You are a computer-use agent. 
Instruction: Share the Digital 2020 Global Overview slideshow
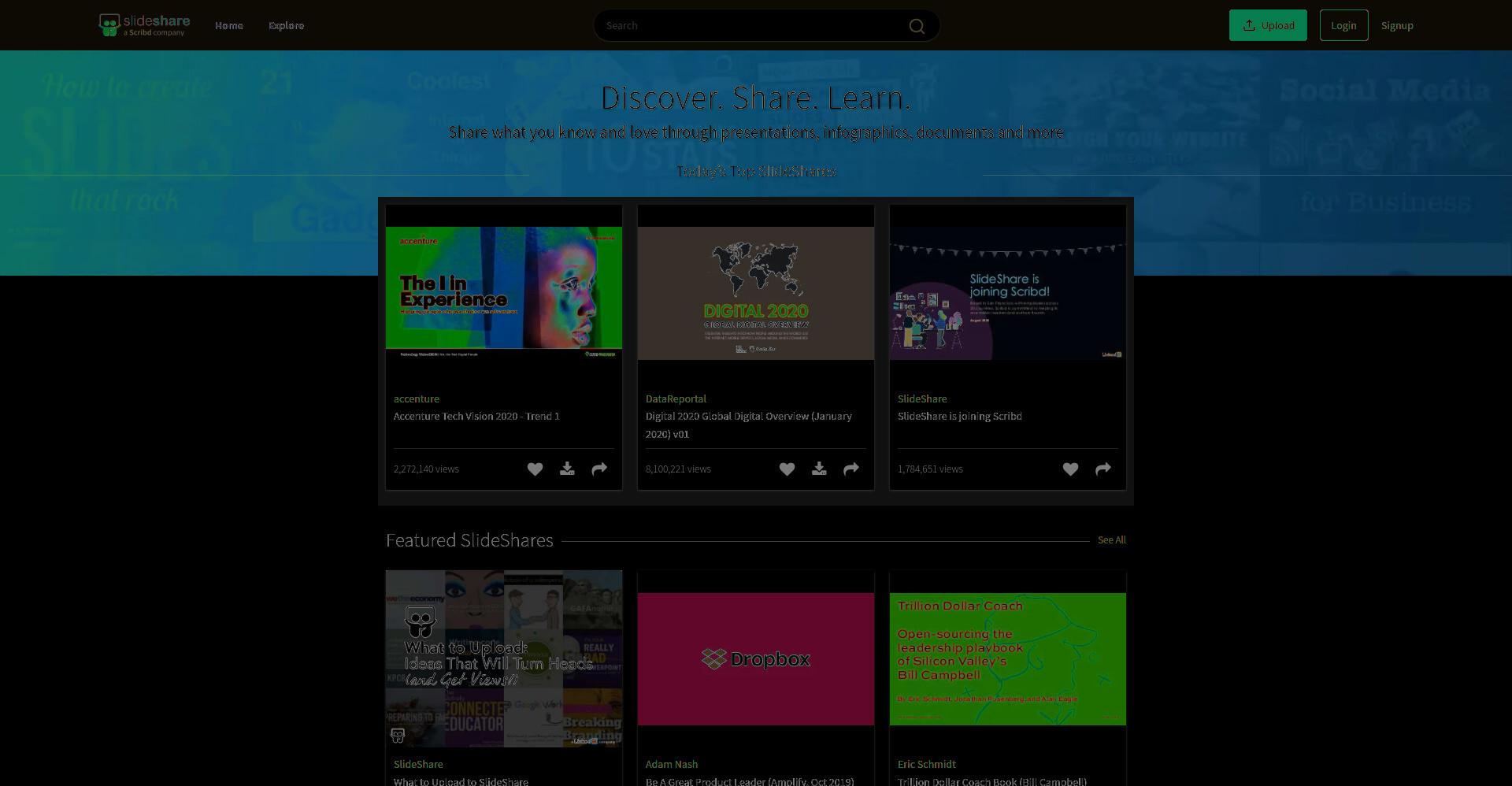point(851,469)
